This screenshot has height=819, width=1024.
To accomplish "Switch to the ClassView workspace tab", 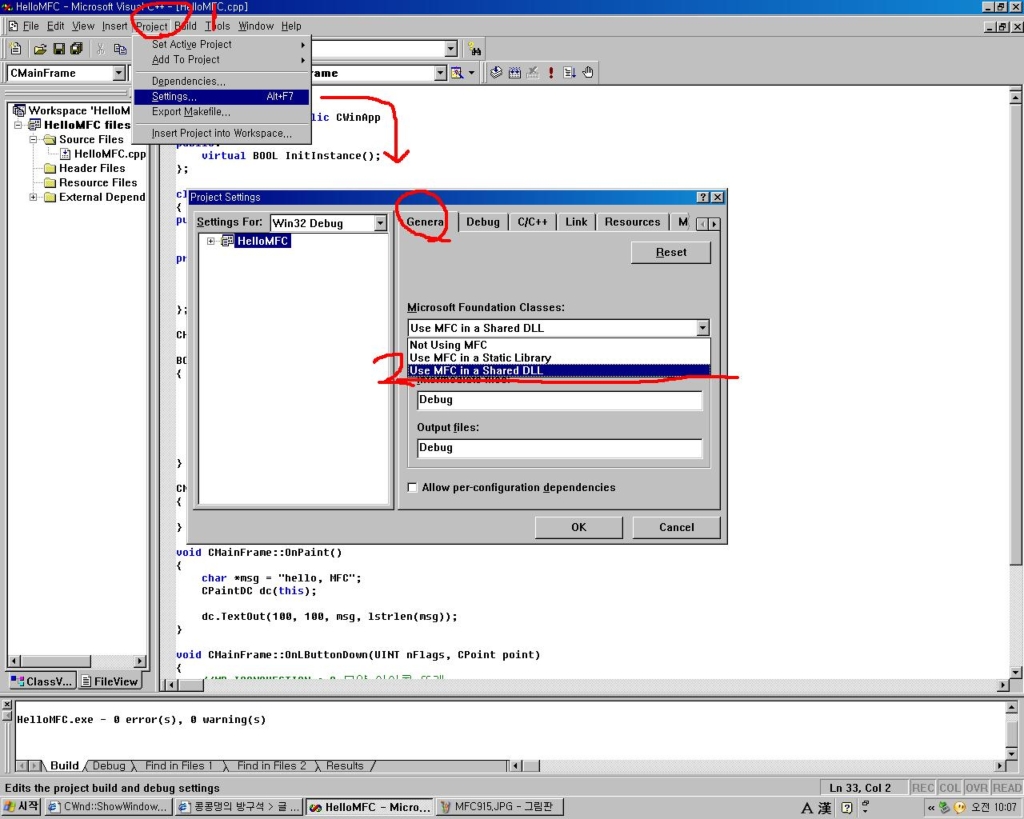I will click(42, 681).
